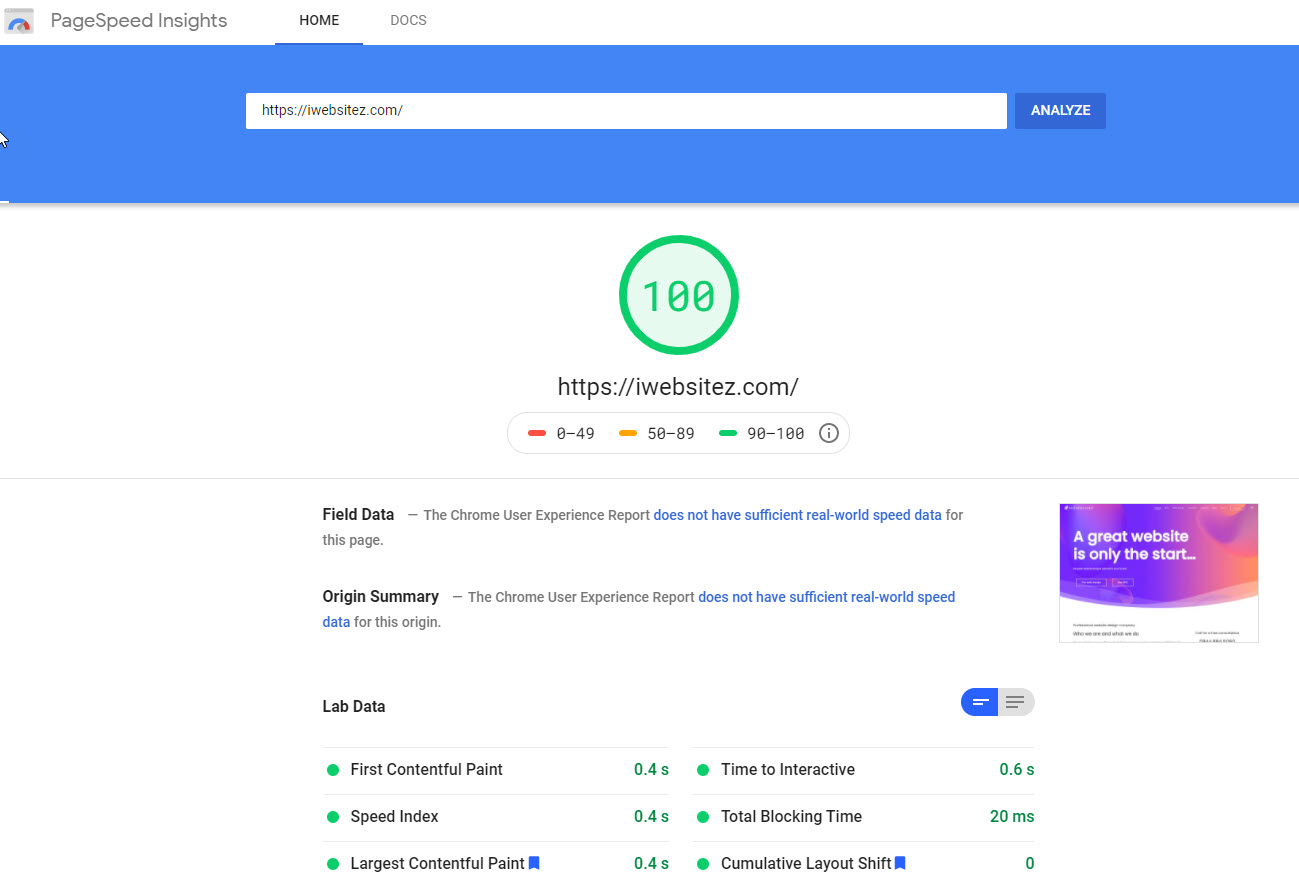Click the Lab Data heading
The image size is (1299, 886).
coord(353,706)
